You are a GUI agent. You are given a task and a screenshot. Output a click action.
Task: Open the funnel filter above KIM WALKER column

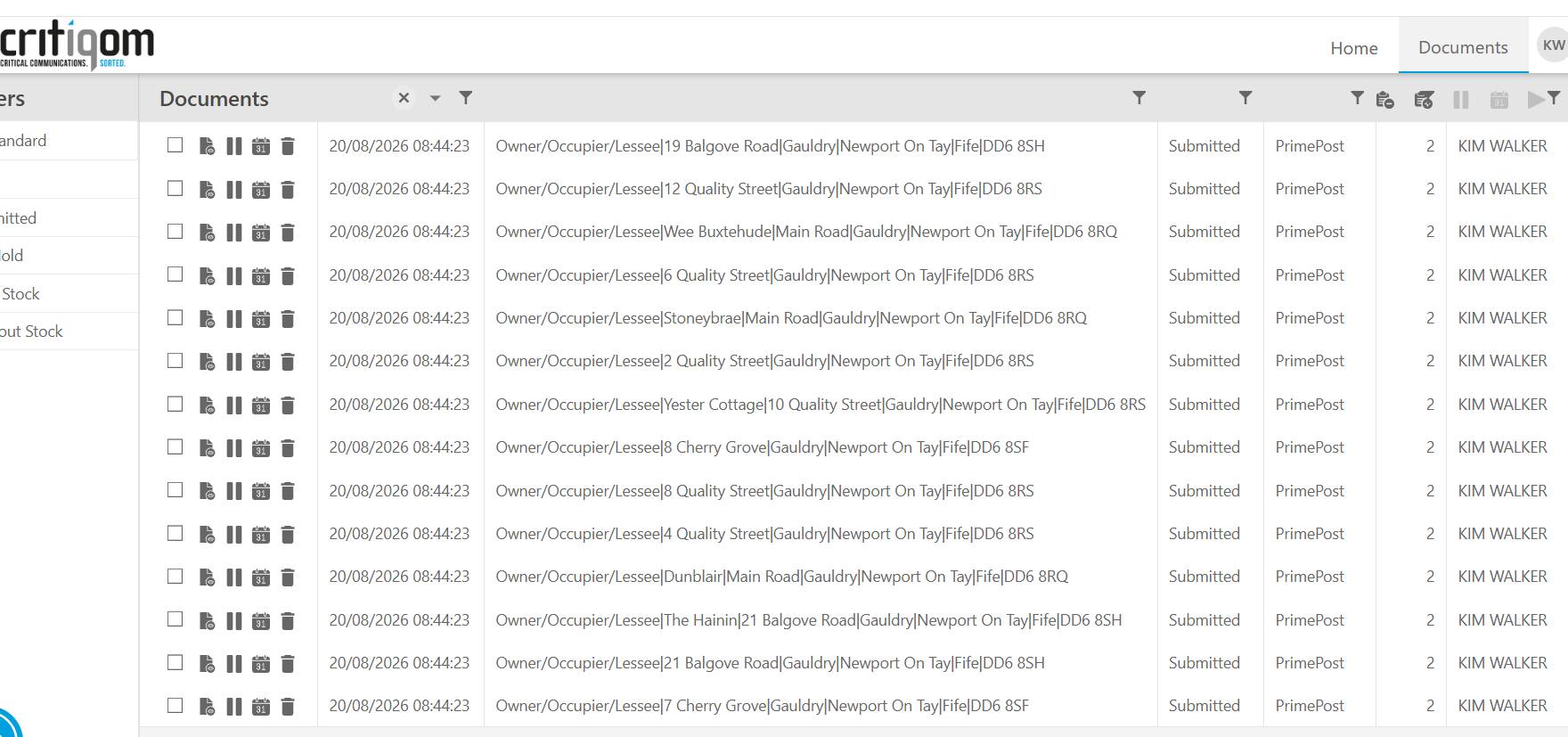pos(1553,97)
